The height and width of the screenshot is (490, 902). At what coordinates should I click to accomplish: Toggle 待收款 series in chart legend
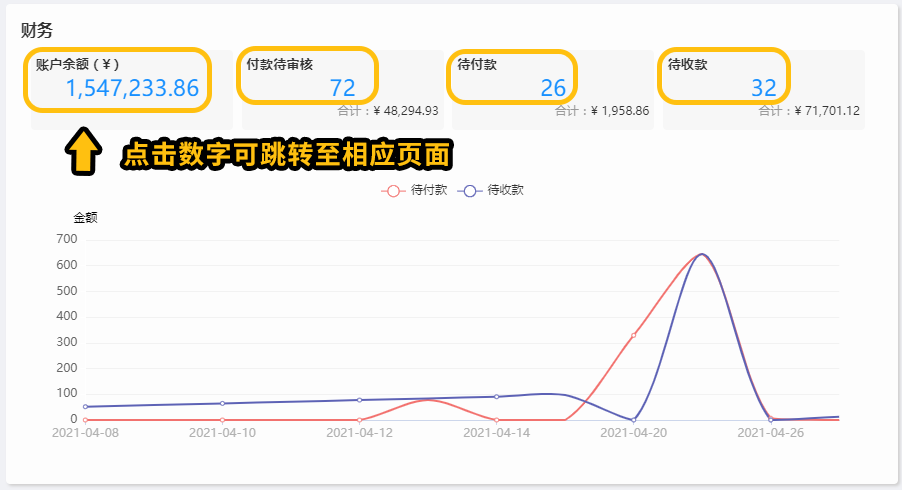tap(491, 190)
